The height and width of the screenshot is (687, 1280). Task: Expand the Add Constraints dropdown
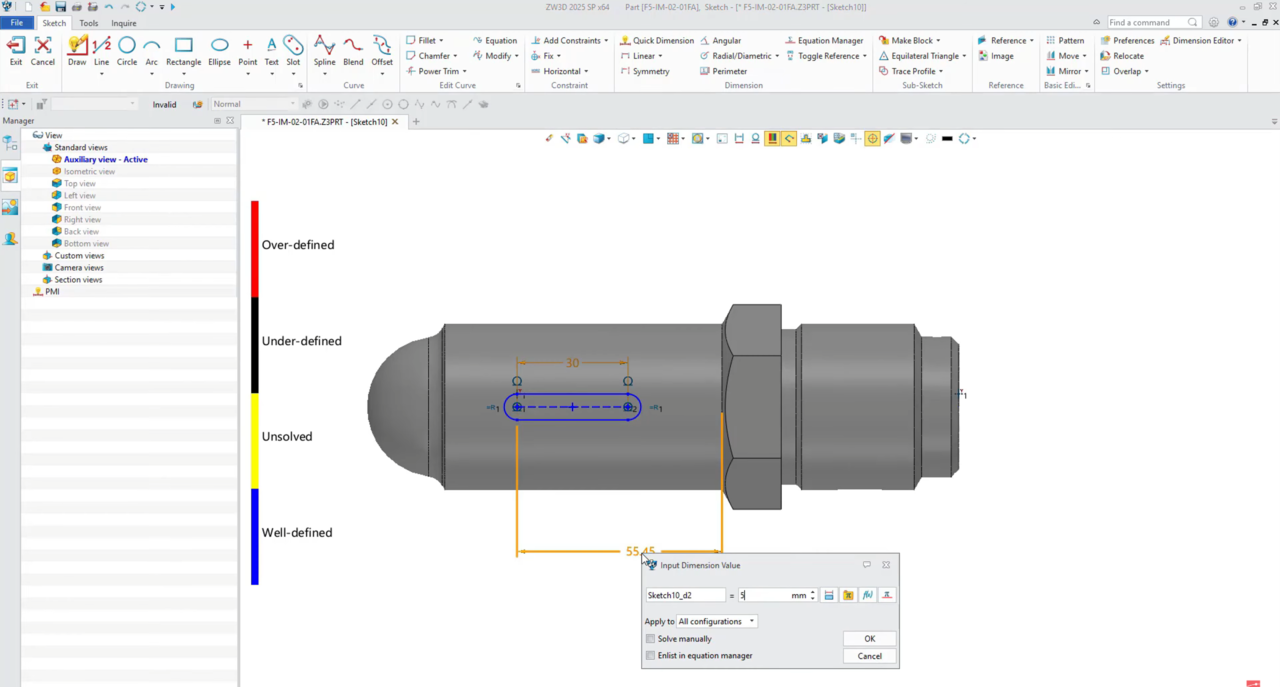pyautogui.click(x=606, y=41)
